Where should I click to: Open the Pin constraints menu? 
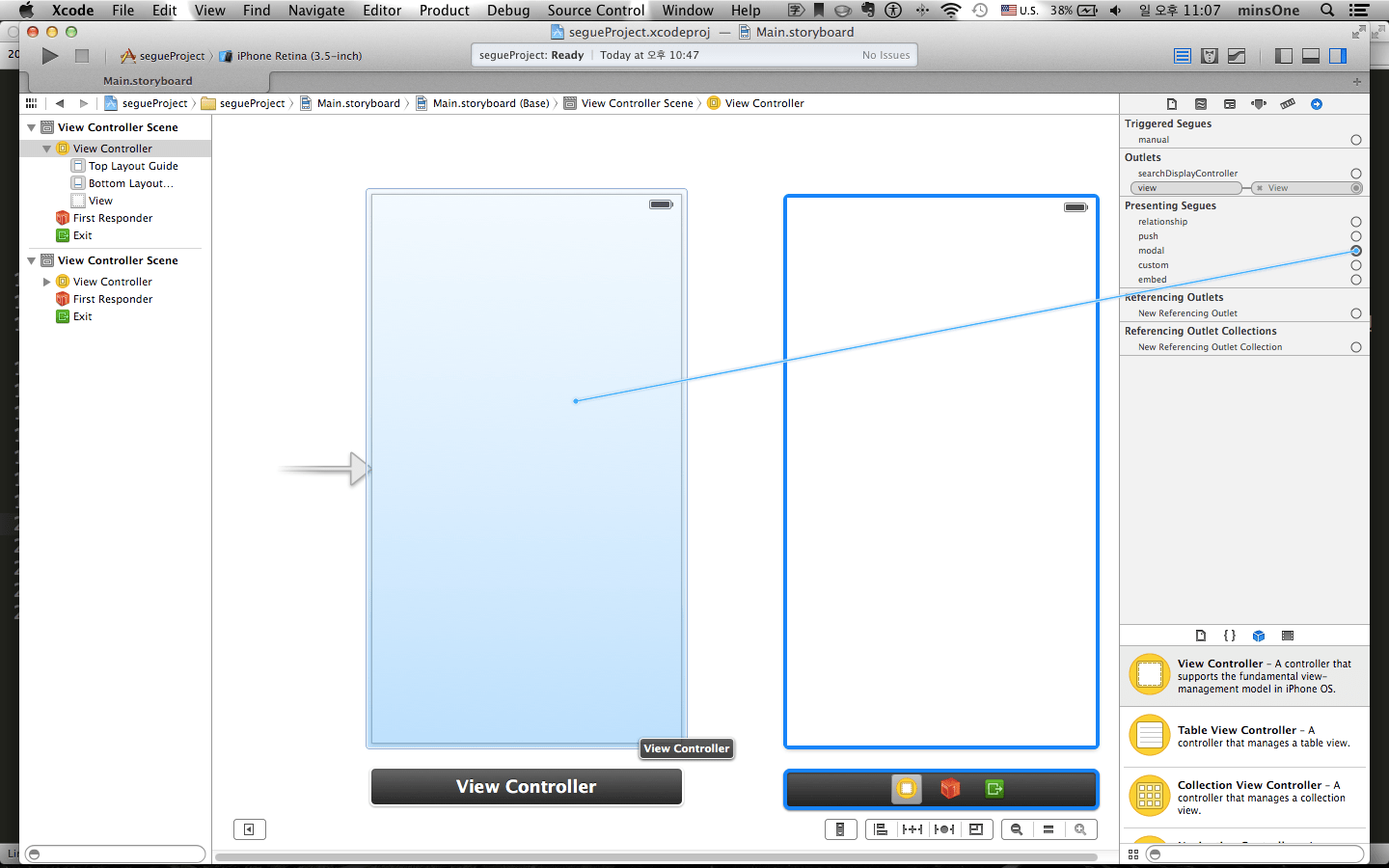(912, 829)
